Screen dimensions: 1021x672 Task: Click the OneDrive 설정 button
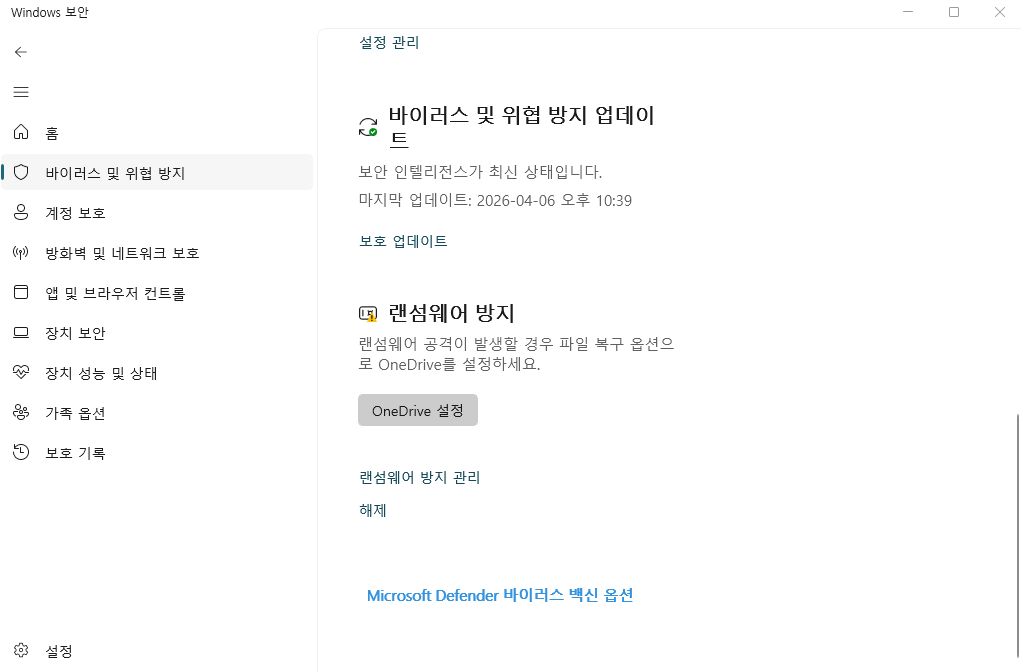coord(418,410)
